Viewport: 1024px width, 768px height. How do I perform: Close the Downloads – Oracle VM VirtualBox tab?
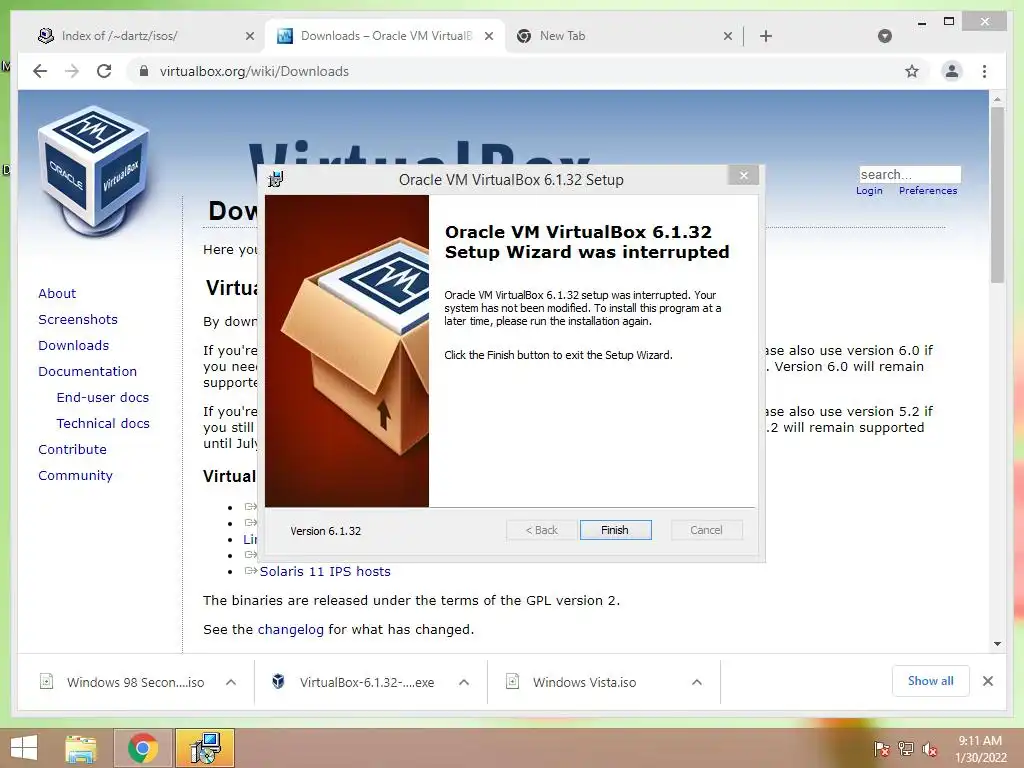tap(488, 36)
